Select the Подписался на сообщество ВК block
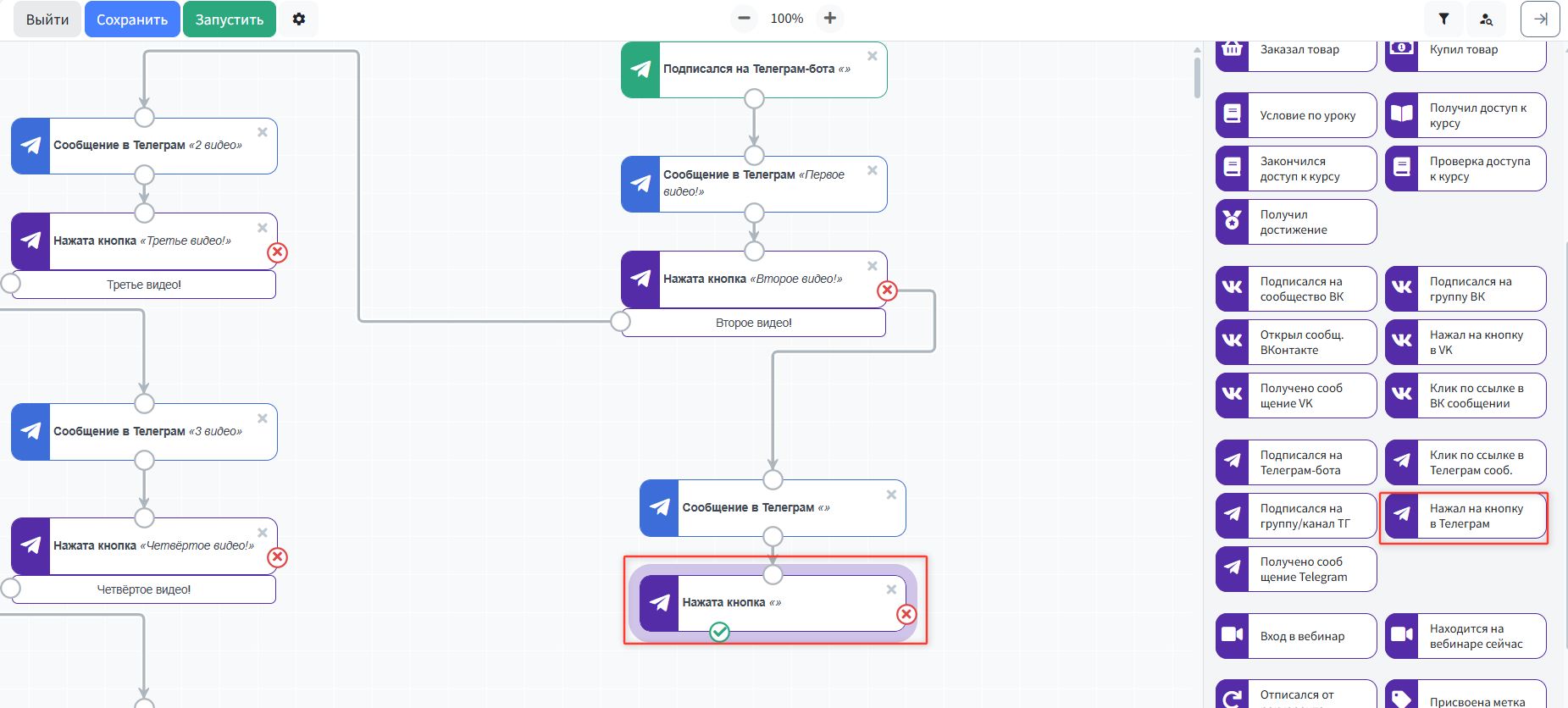This screenshot has height=708, width=1568. tap(1295, 289)
